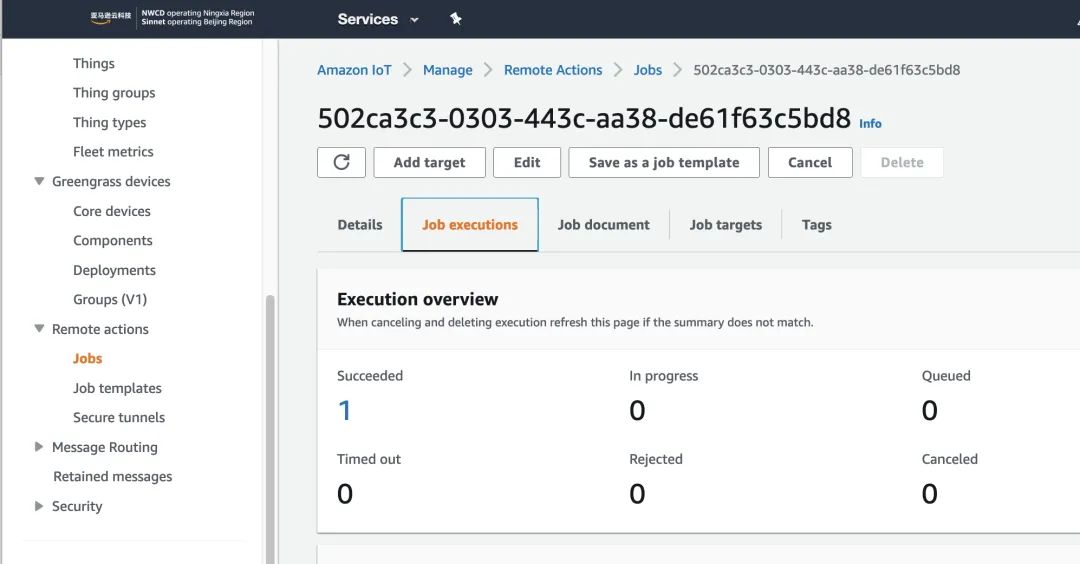Click the AWS logo in header
The height and width of the screenshot is (564, 1080).
[x=110, y=18]
